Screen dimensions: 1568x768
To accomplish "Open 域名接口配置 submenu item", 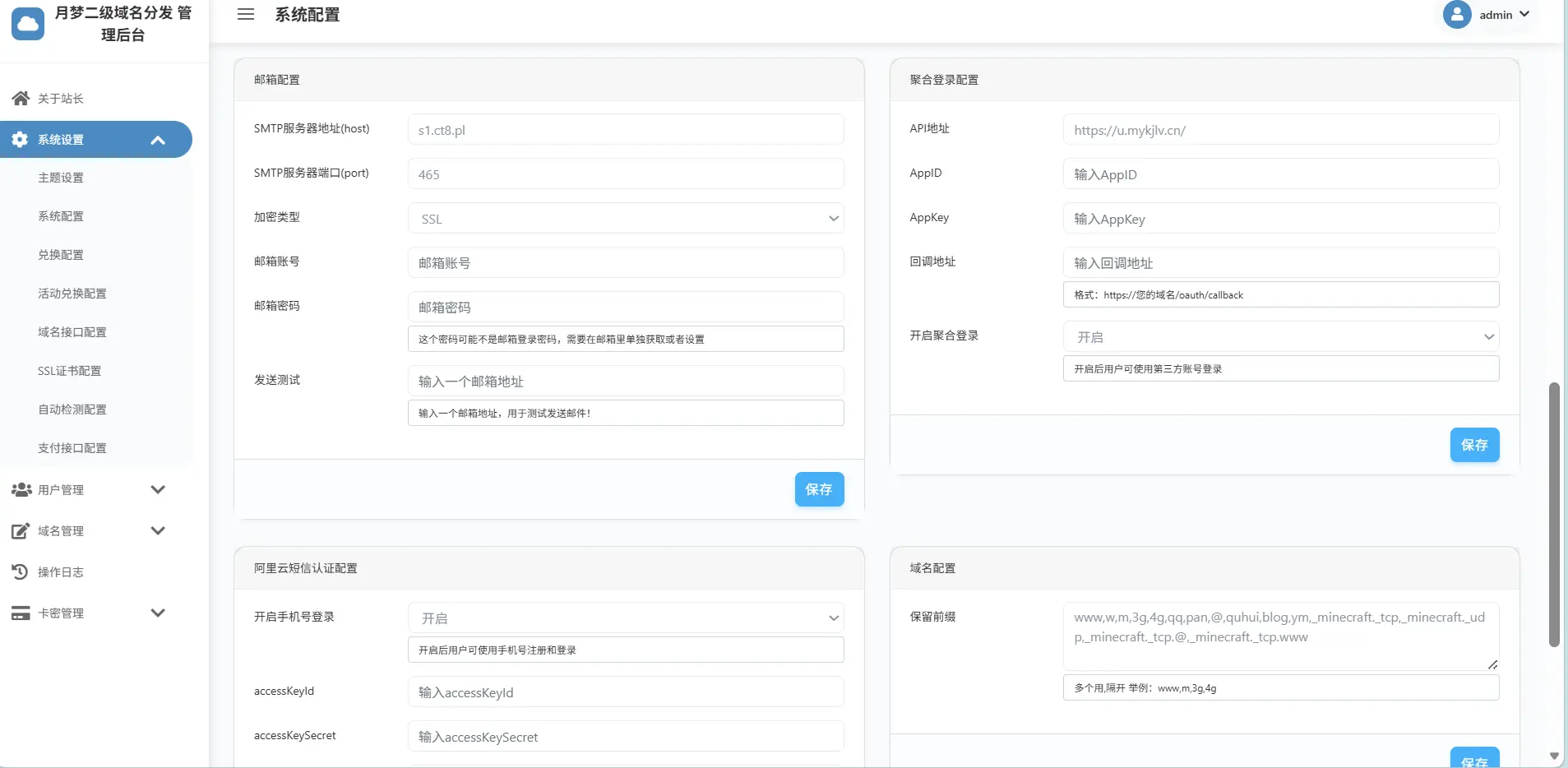I will tap(72, 332).
